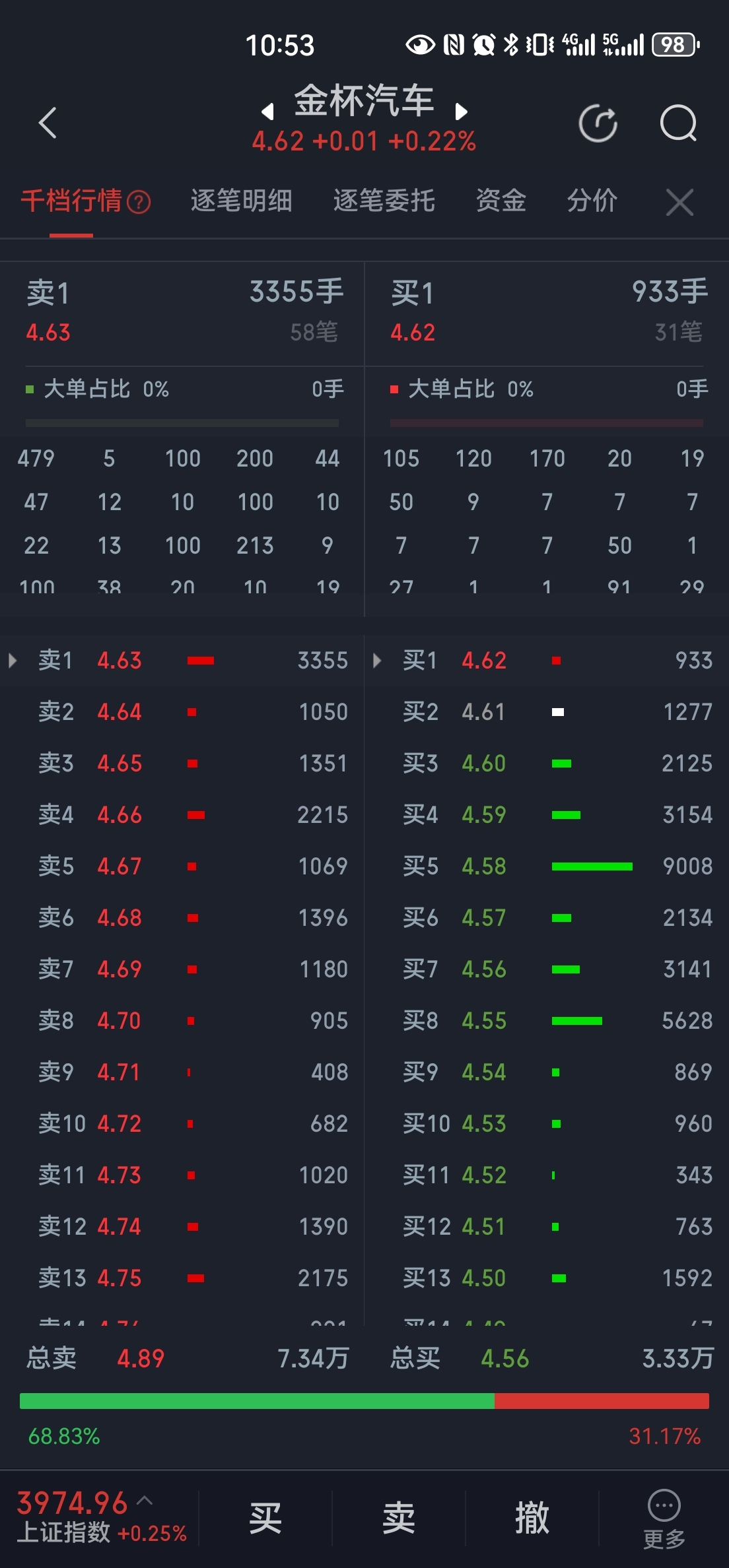Screen dimensions: 729x1568
Task: Open the 资金 tab
Action: (501, 201)
